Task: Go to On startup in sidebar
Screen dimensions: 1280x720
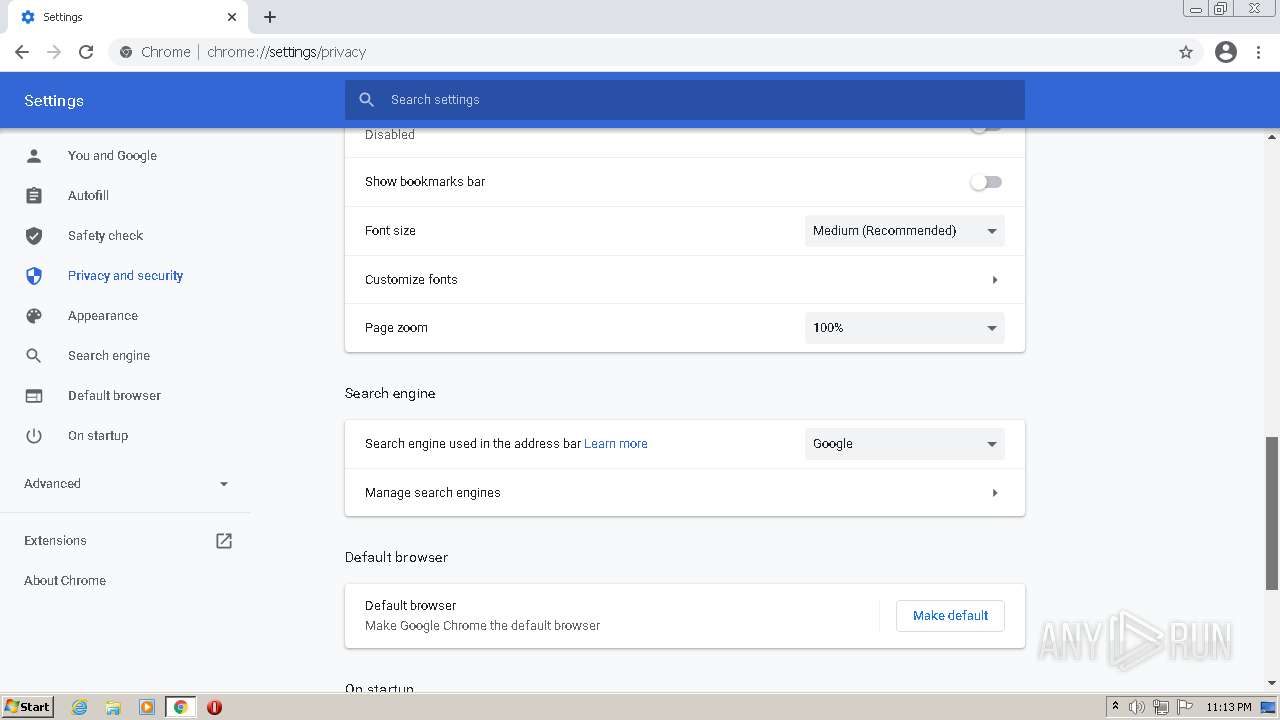Action: tap(98, 435)
